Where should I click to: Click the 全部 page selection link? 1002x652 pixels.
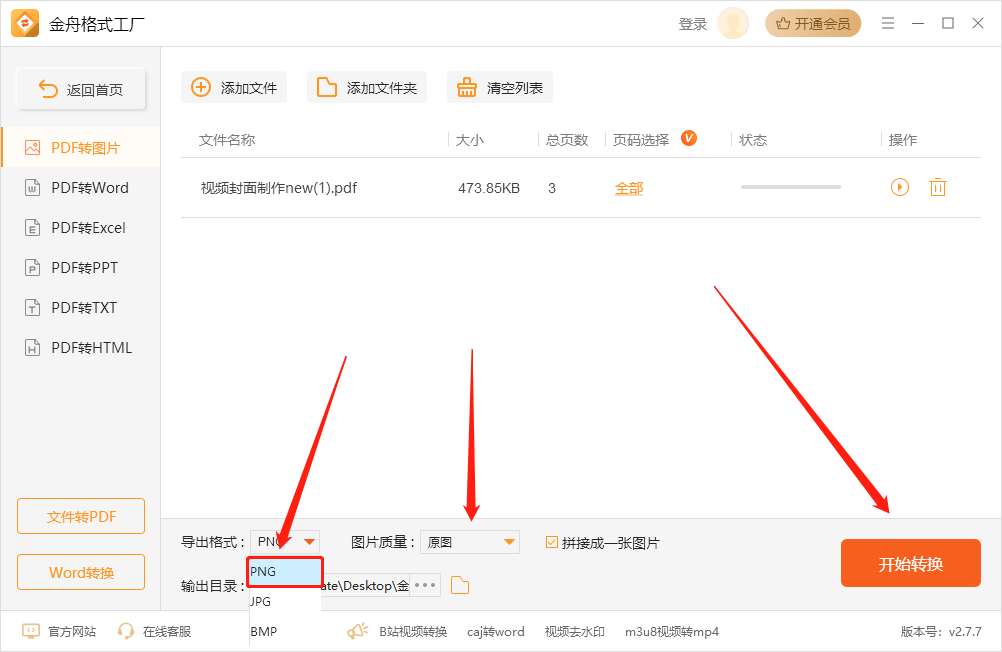629,188
